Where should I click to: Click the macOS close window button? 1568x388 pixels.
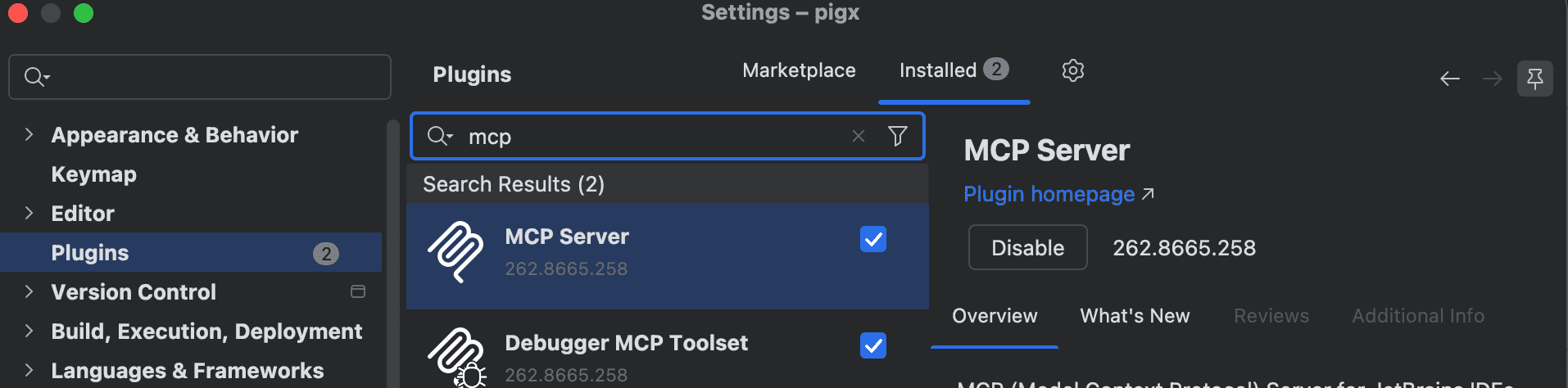click(18, 12)
